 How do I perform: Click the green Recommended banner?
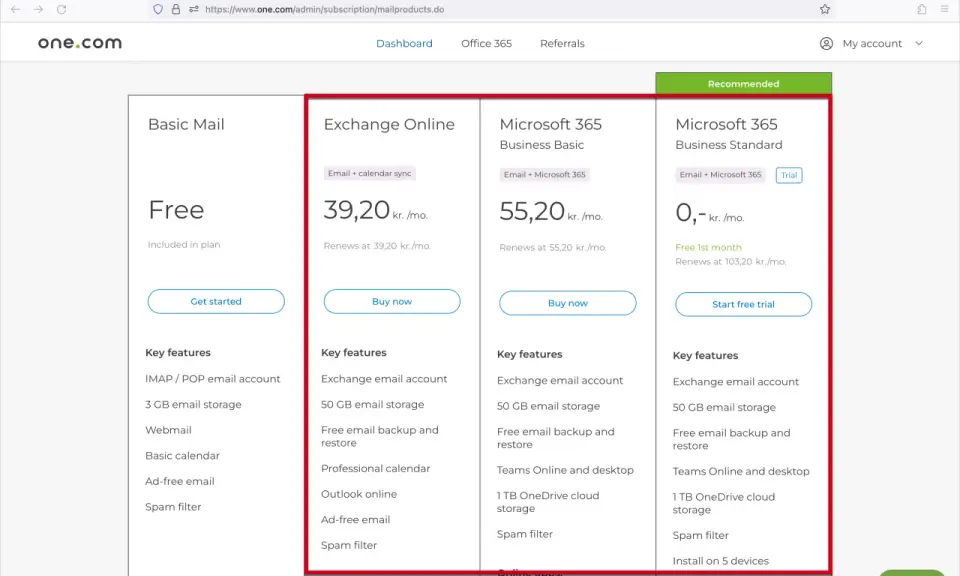coord(743,83)
